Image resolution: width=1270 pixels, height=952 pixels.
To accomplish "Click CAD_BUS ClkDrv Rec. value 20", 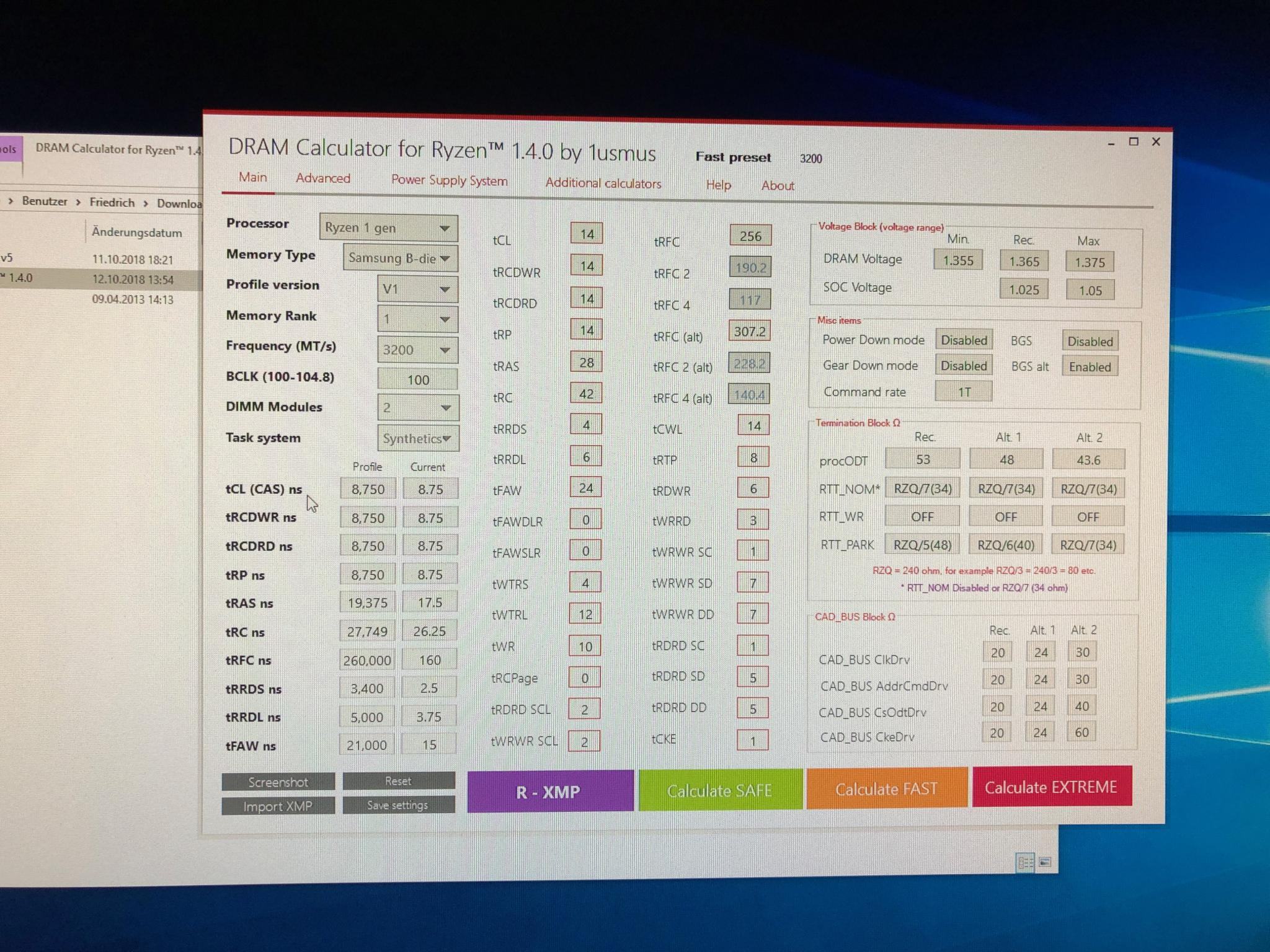I will pos(997,652).
